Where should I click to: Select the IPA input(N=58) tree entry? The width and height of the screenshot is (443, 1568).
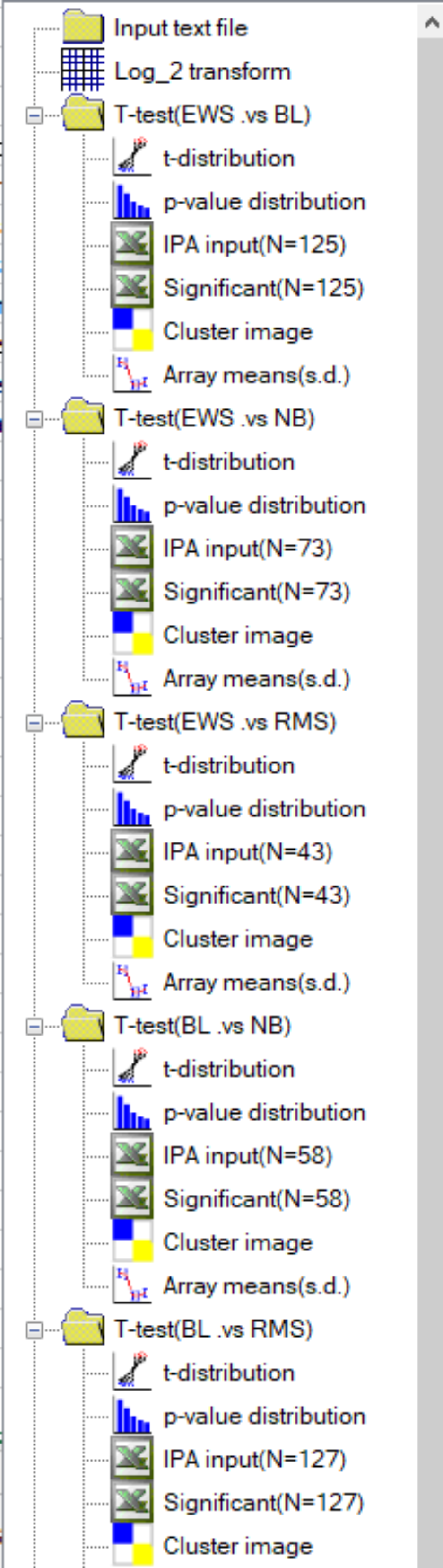tap(247, 1155)
